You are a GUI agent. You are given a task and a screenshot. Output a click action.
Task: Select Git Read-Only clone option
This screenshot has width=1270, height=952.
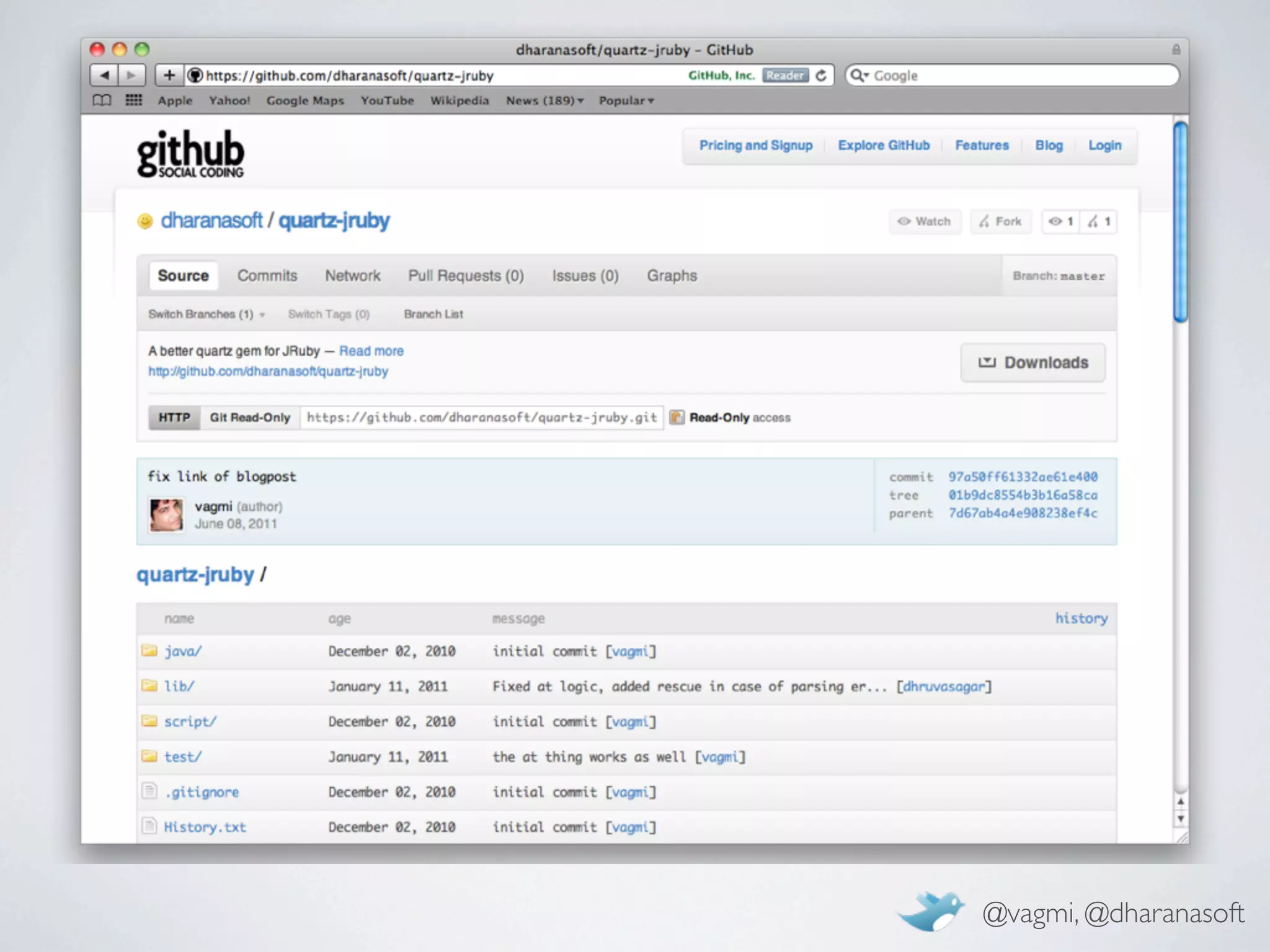pyautogui.click(x=249, y=417)
